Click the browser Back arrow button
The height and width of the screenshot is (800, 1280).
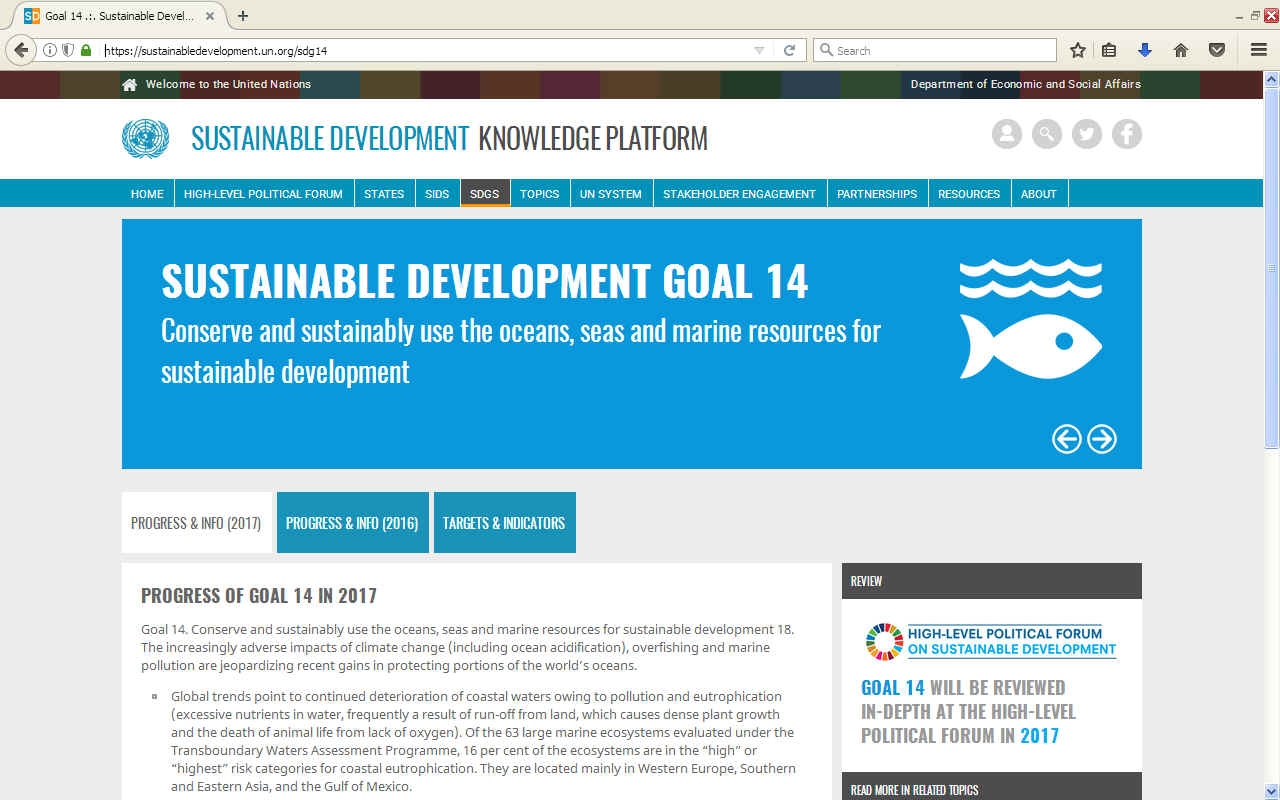click(21, 50)
